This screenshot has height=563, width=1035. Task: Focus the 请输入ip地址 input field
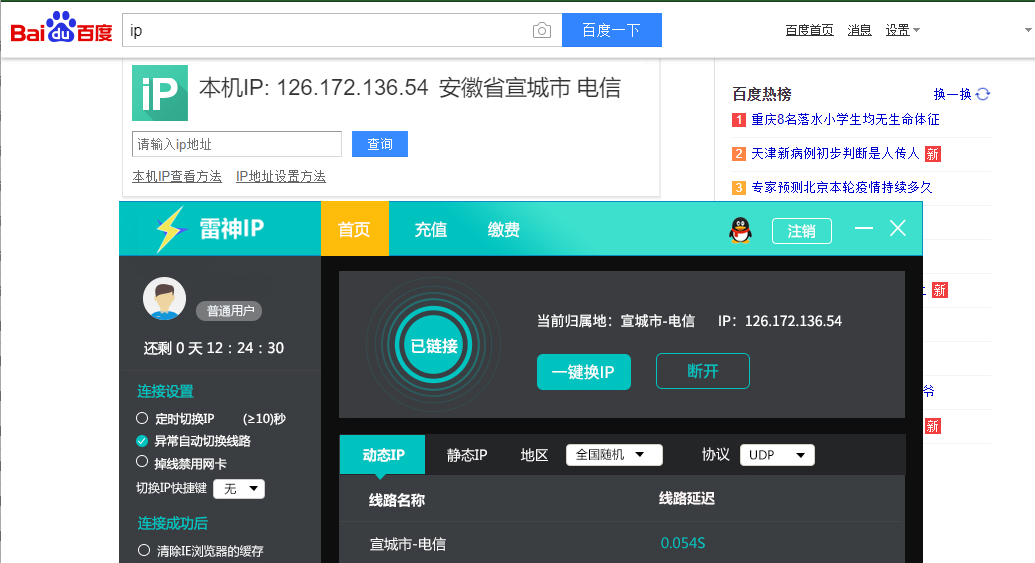(x=237, y=144)
